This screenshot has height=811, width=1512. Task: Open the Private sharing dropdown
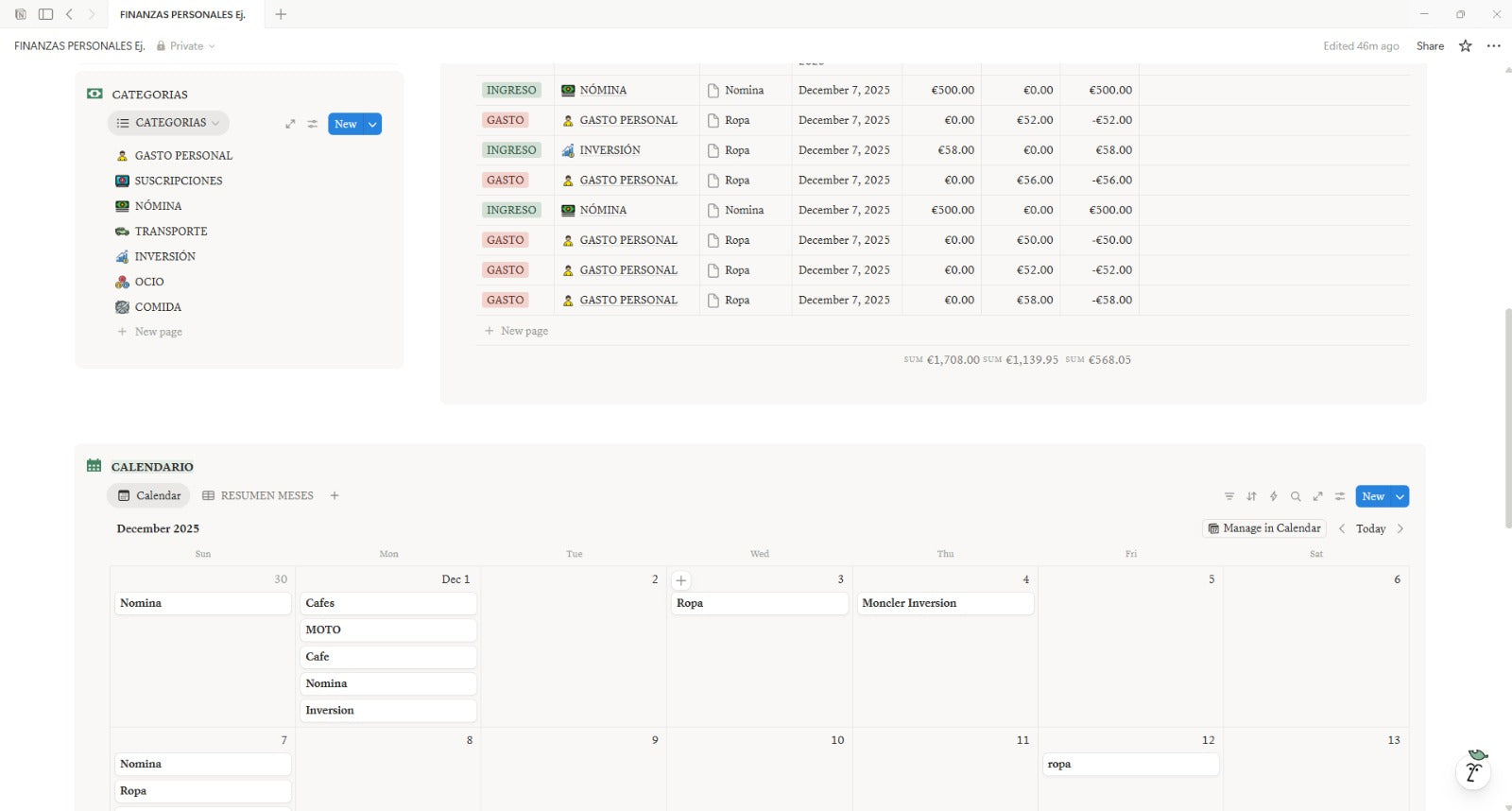[x=186, y=45]
